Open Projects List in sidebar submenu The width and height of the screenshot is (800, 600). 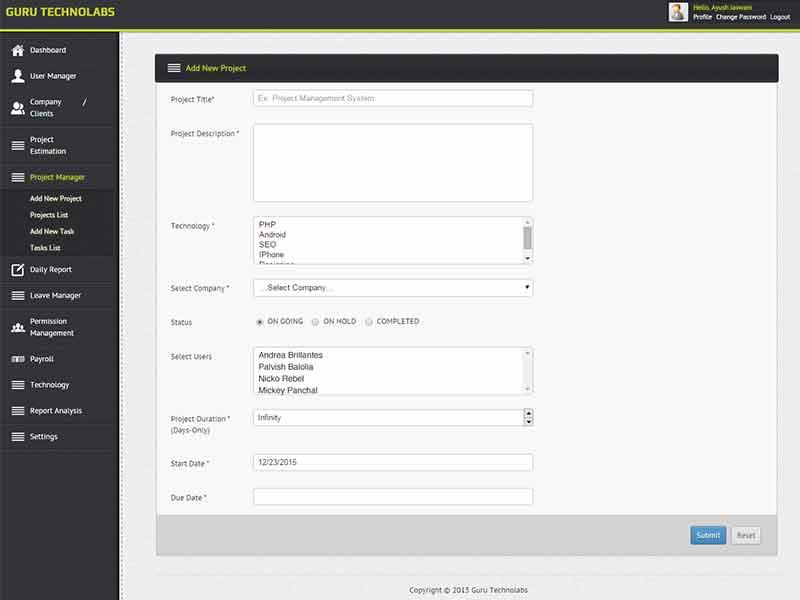pos(49,215)
